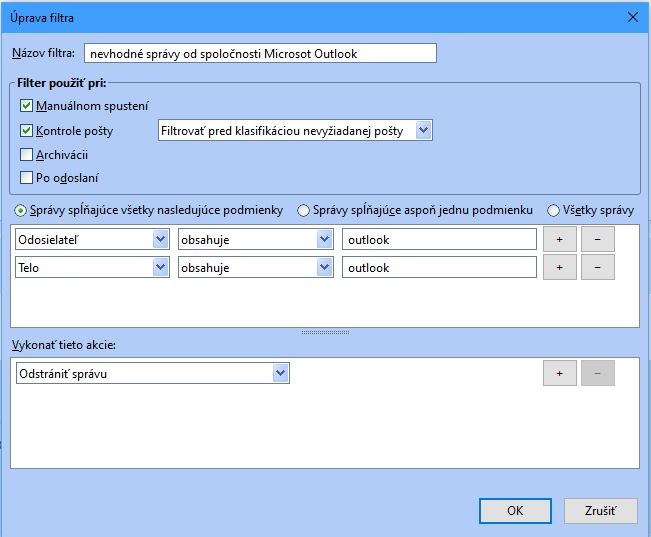
Task: Click the Zrušiť button
Action: pos(600,510)
